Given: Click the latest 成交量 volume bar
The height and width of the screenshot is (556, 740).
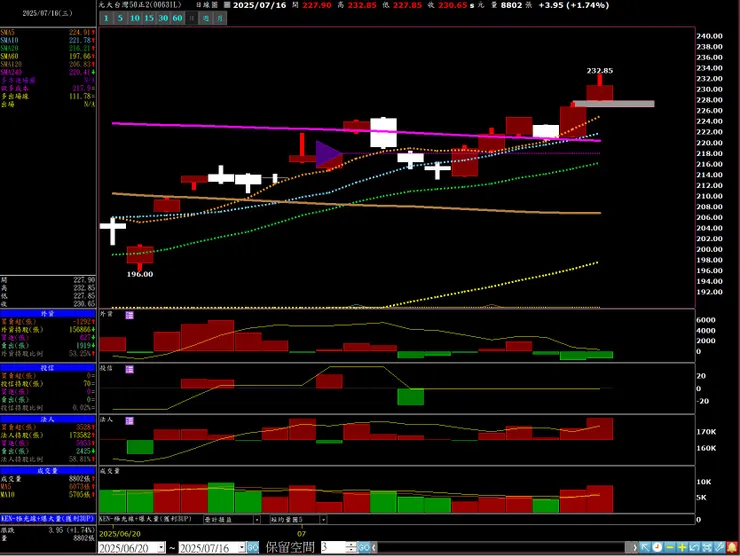Looking at the screenshot, I should 600,499.
